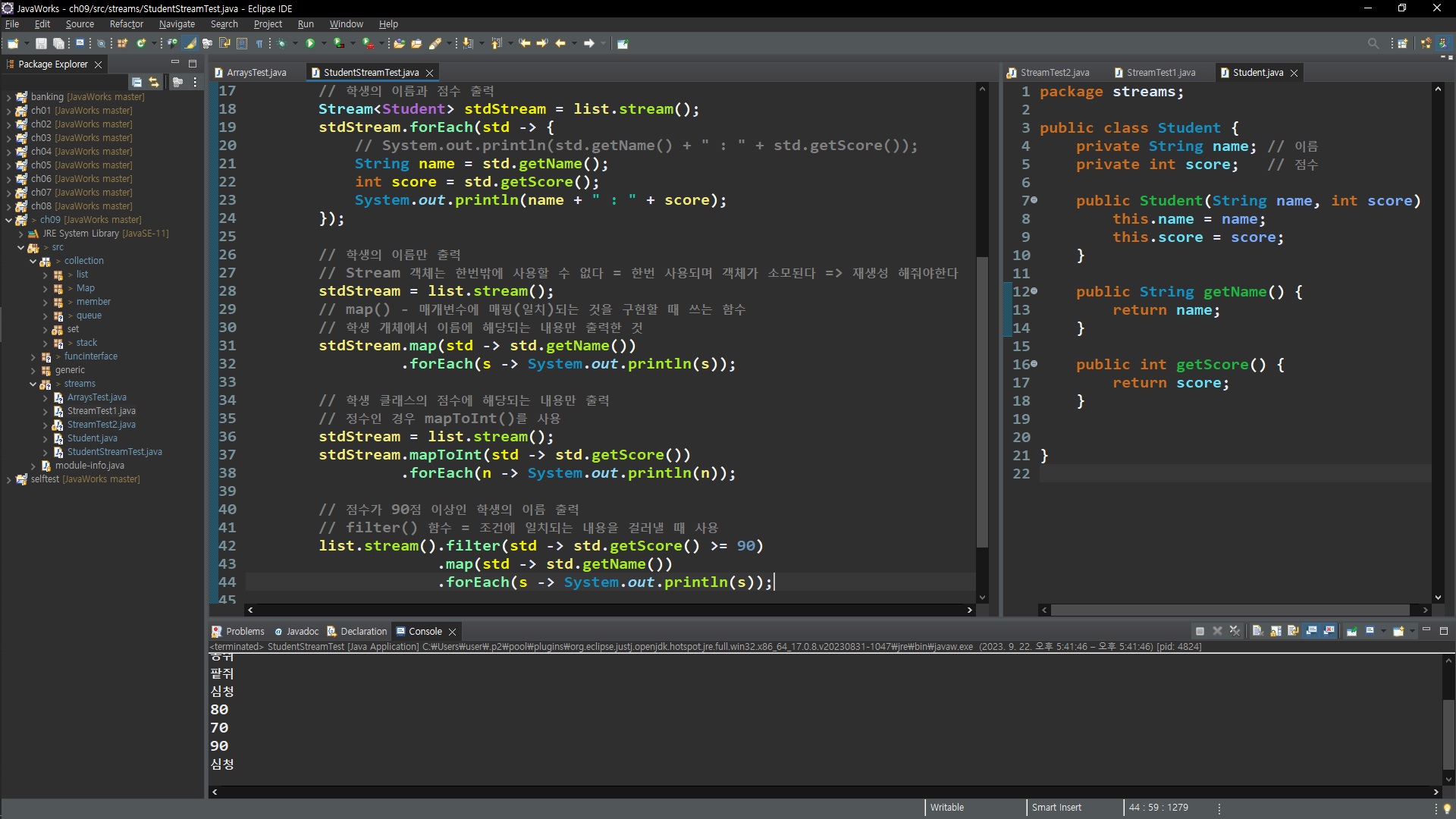Viewport: 1456px width, 819px height.
Task: Click the Debug bug icon
Action: 281,43
